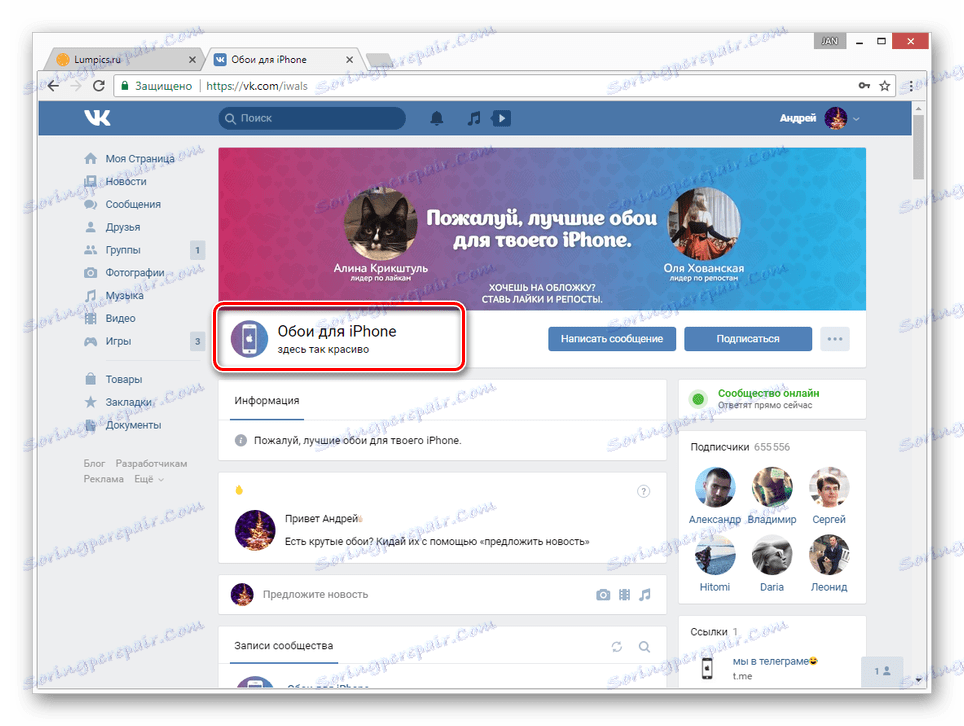Open the VK notifications bell

point(437,118)
